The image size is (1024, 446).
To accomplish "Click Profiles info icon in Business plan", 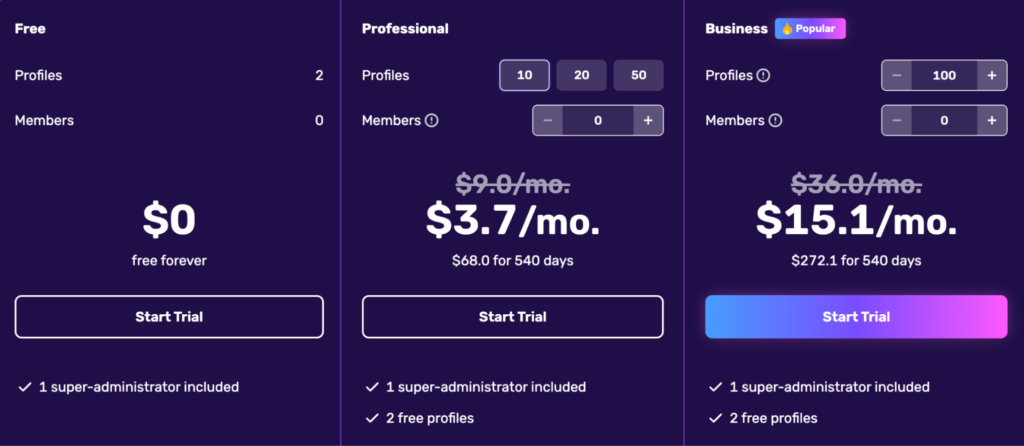I will [763, 76].
